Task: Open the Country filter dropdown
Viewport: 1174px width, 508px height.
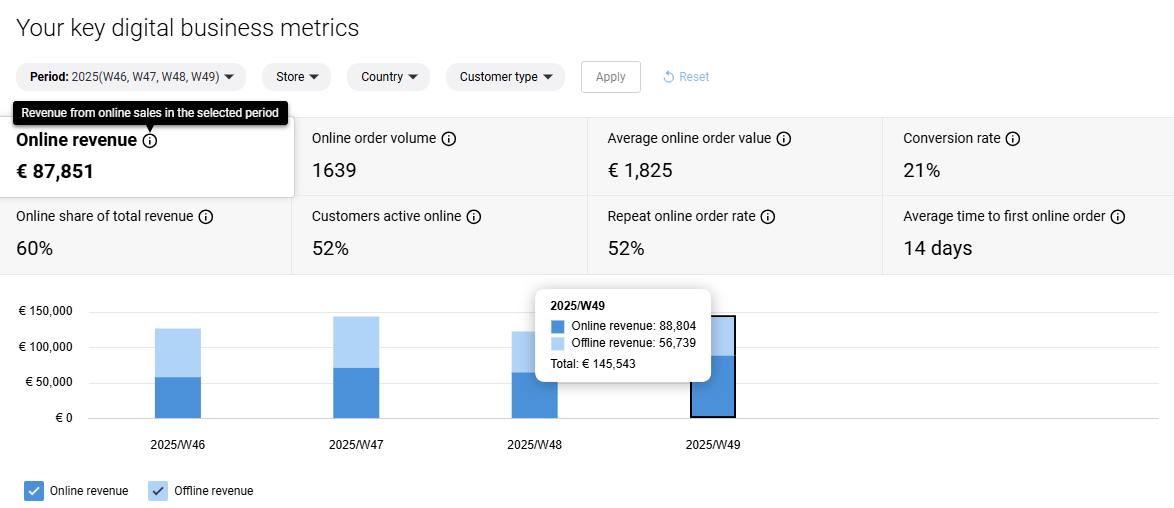Action: tap(388, 77)
